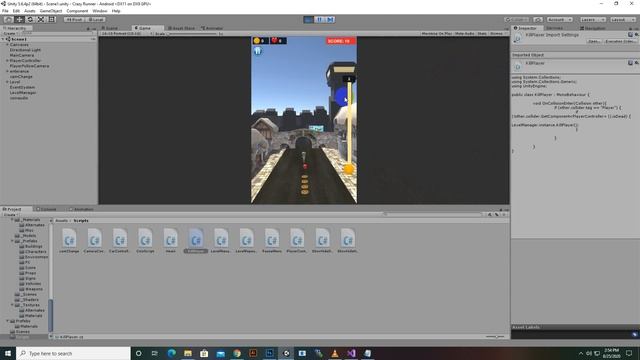The height and width of the screenshot is (360, 640).
Task: Open the Assets menu
Action: pyautogui.click(x=30, y=11)
